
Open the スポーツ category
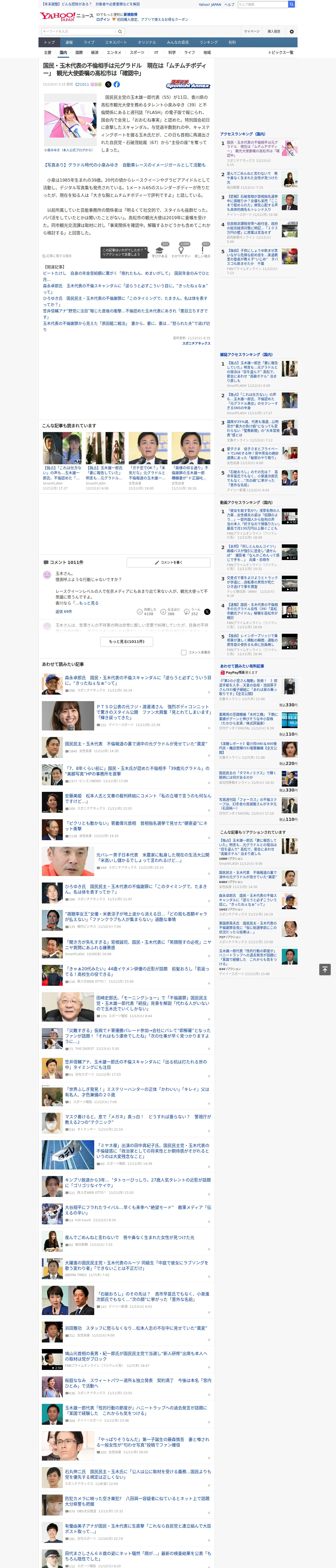pyautogui.click(x=137, y=52)
